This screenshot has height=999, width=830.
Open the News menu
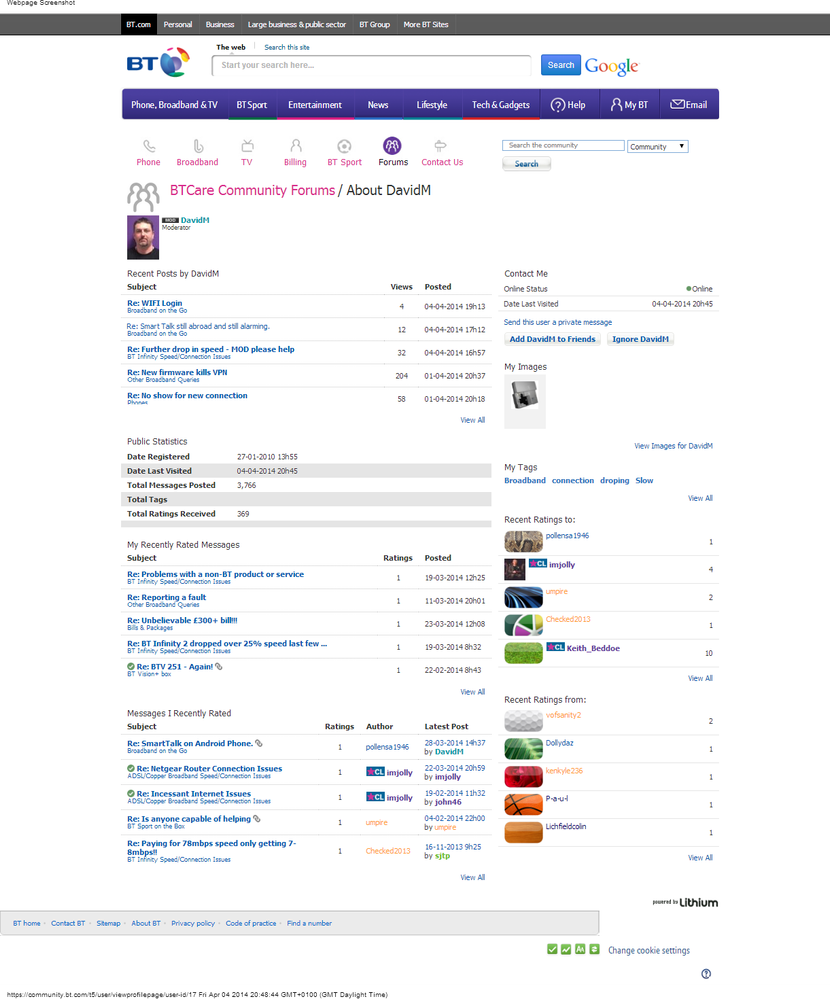tap(378, 104)
